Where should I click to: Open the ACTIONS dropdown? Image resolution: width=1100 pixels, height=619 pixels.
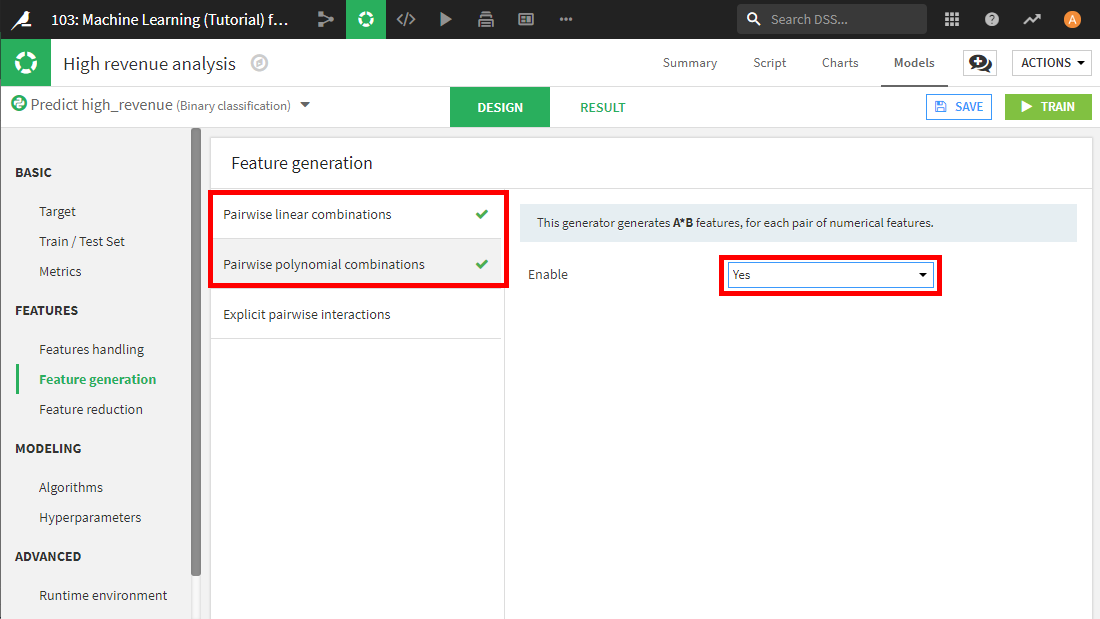click(x=1052, y=63)
